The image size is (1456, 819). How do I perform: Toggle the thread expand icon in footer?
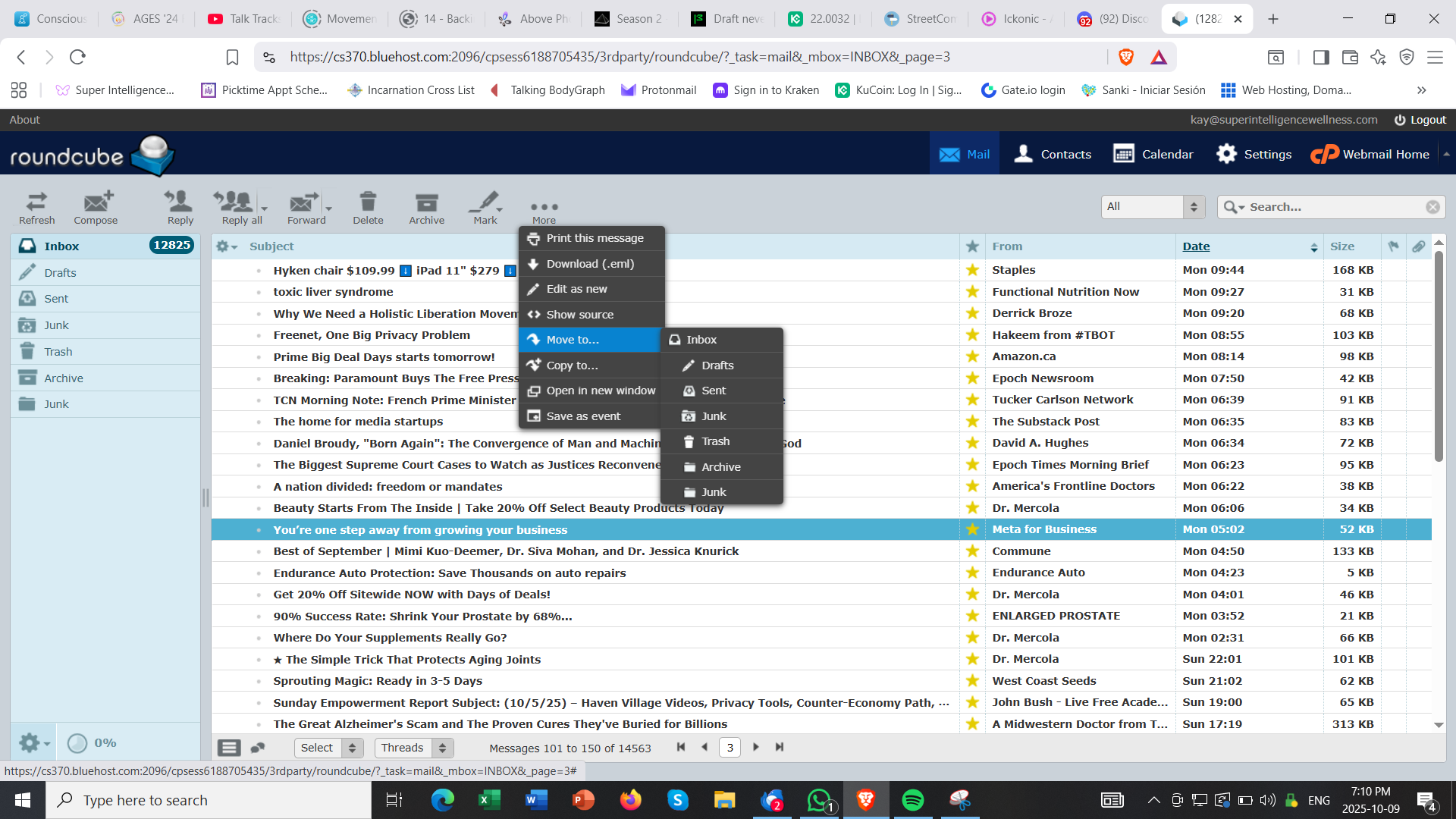(258, 748)
